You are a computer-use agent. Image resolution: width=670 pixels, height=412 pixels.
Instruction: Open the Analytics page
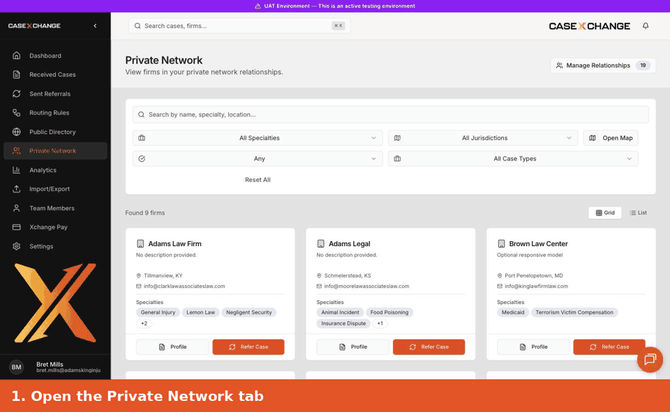click(55, 170)
